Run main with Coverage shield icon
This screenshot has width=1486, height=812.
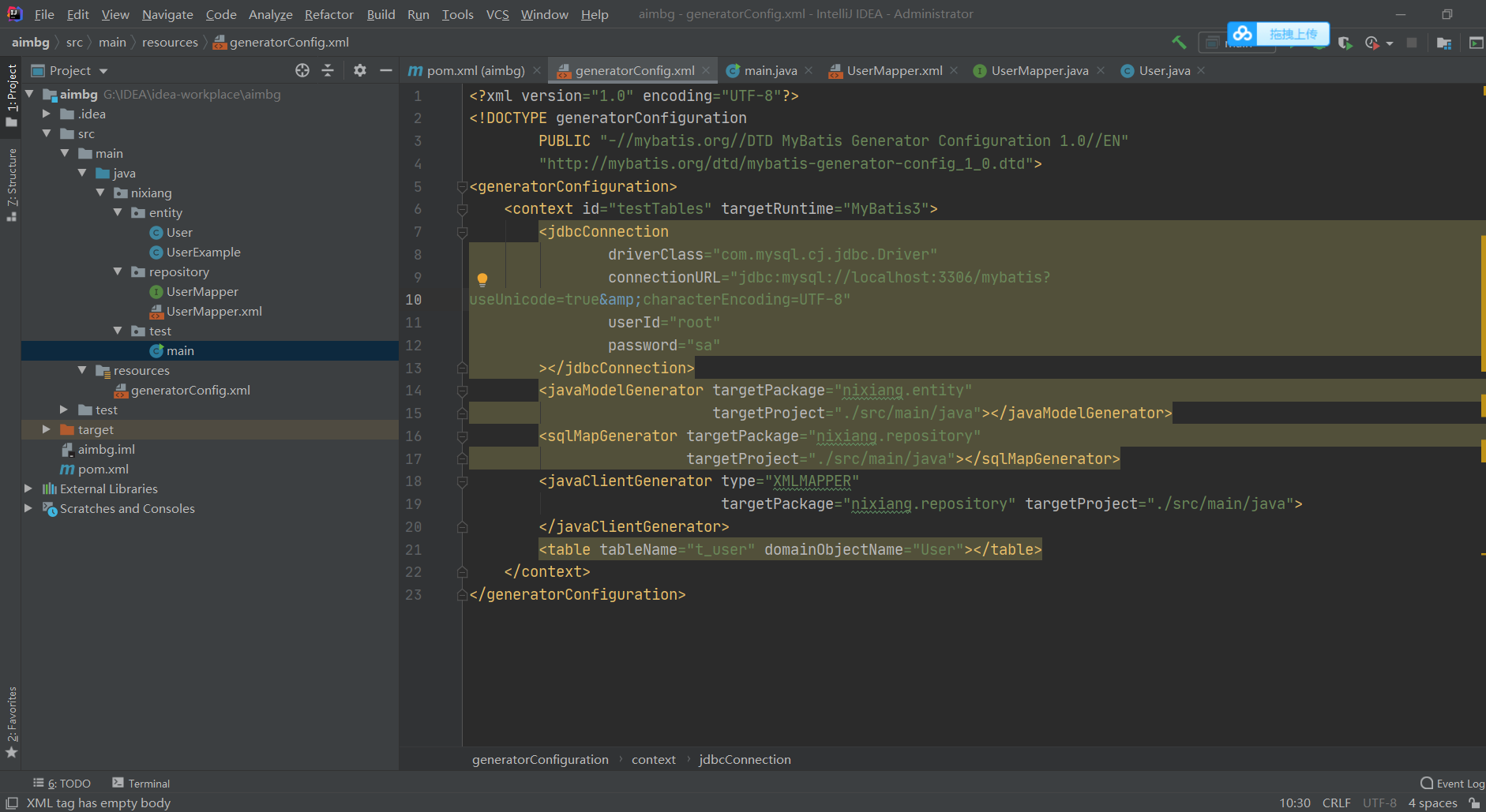pos(1345,43)
